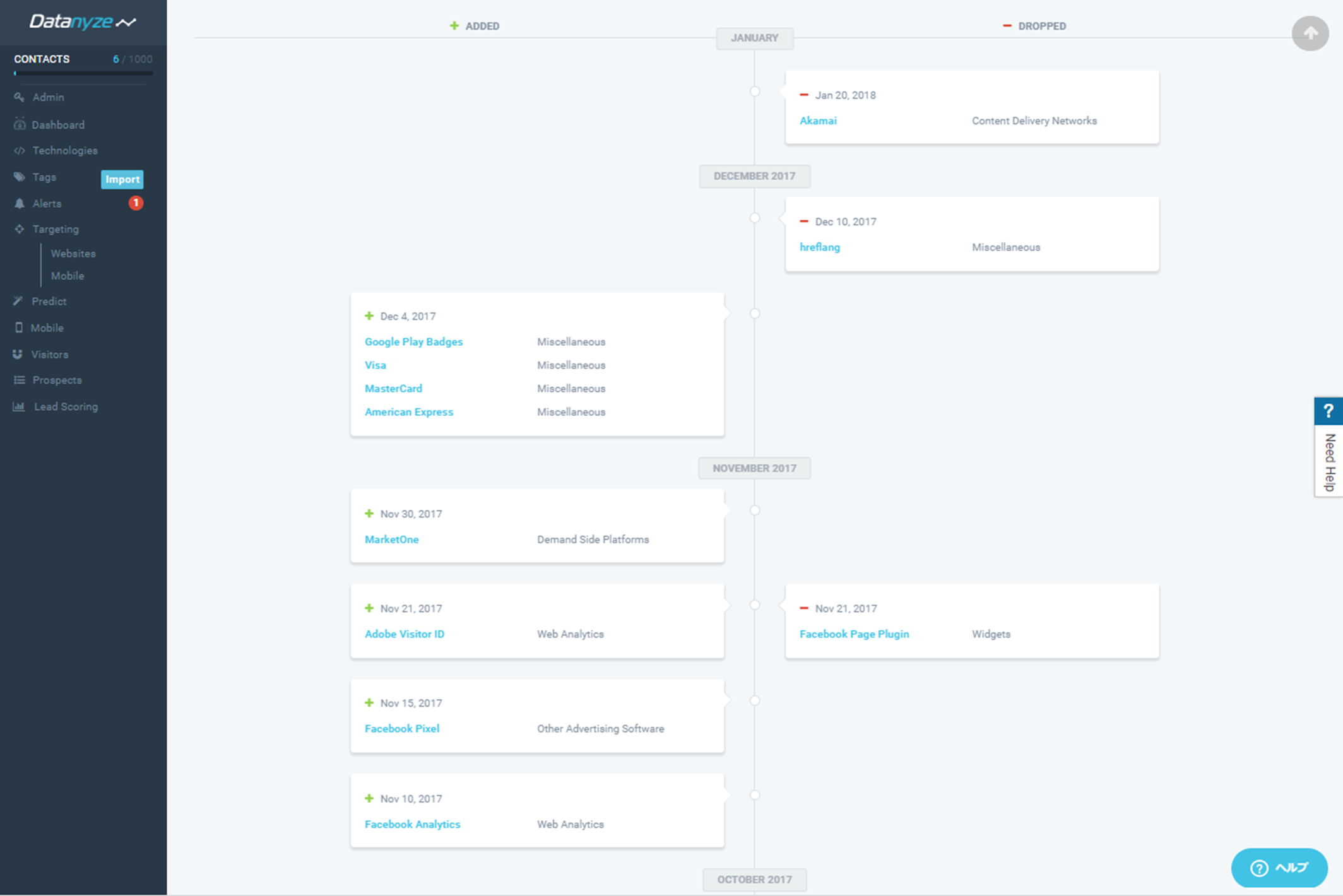The height and width of the screenshot is (896, 1343).
Task: Click the Visitors magnet icon
Action: pos(18,354)
